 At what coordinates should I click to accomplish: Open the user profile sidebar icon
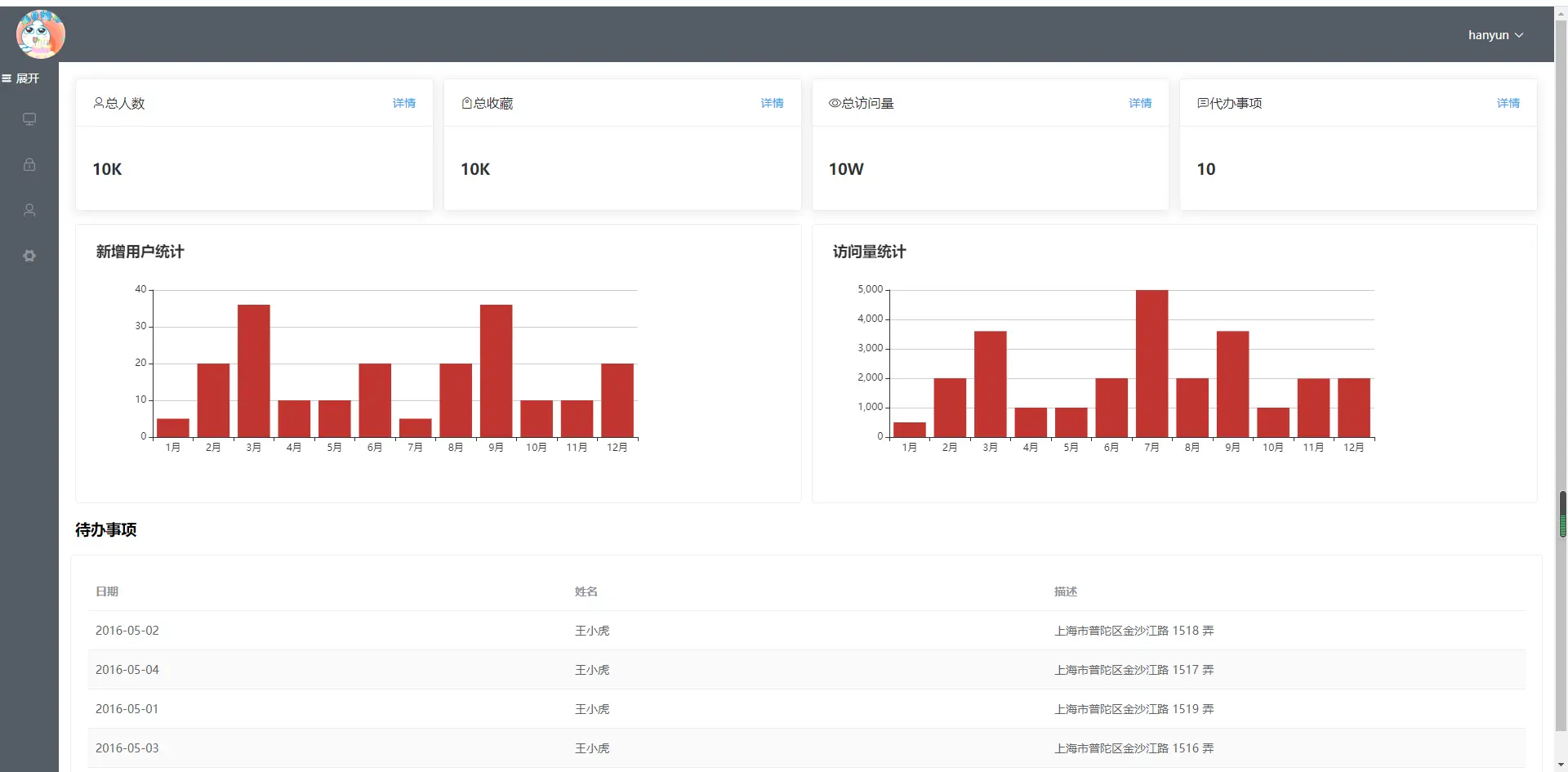point(29,210)
